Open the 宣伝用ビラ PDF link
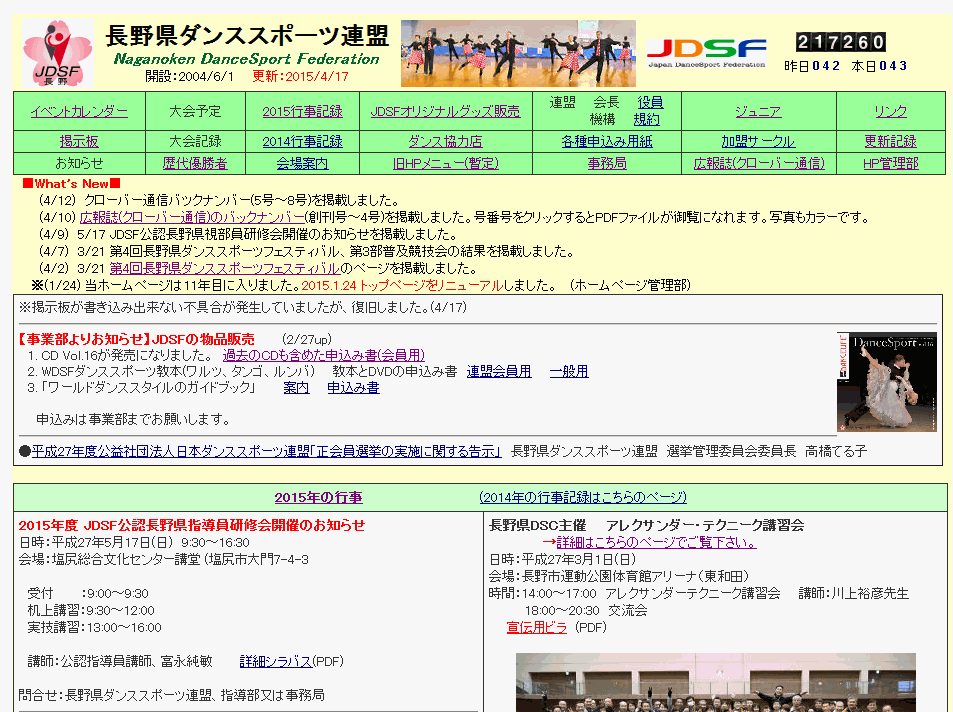Viewport: 953px width, 712px height. [x=536, y=627]
